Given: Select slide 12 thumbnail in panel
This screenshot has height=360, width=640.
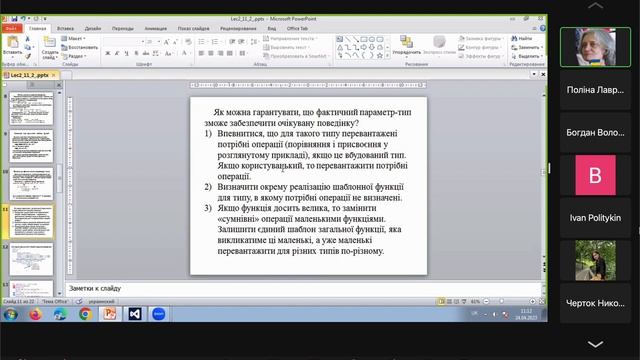Looking at the screenshot, I should [x=31, y=260].
